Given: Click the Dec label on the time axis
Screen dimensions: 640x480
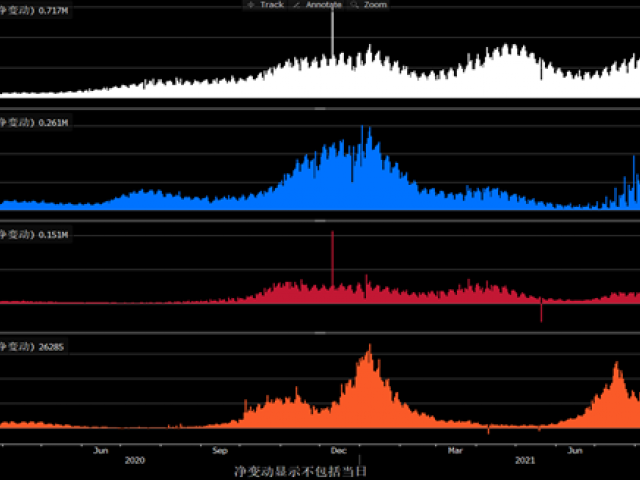Looking at the screenshot, I should pyautogui.click(x=338, y=450).
